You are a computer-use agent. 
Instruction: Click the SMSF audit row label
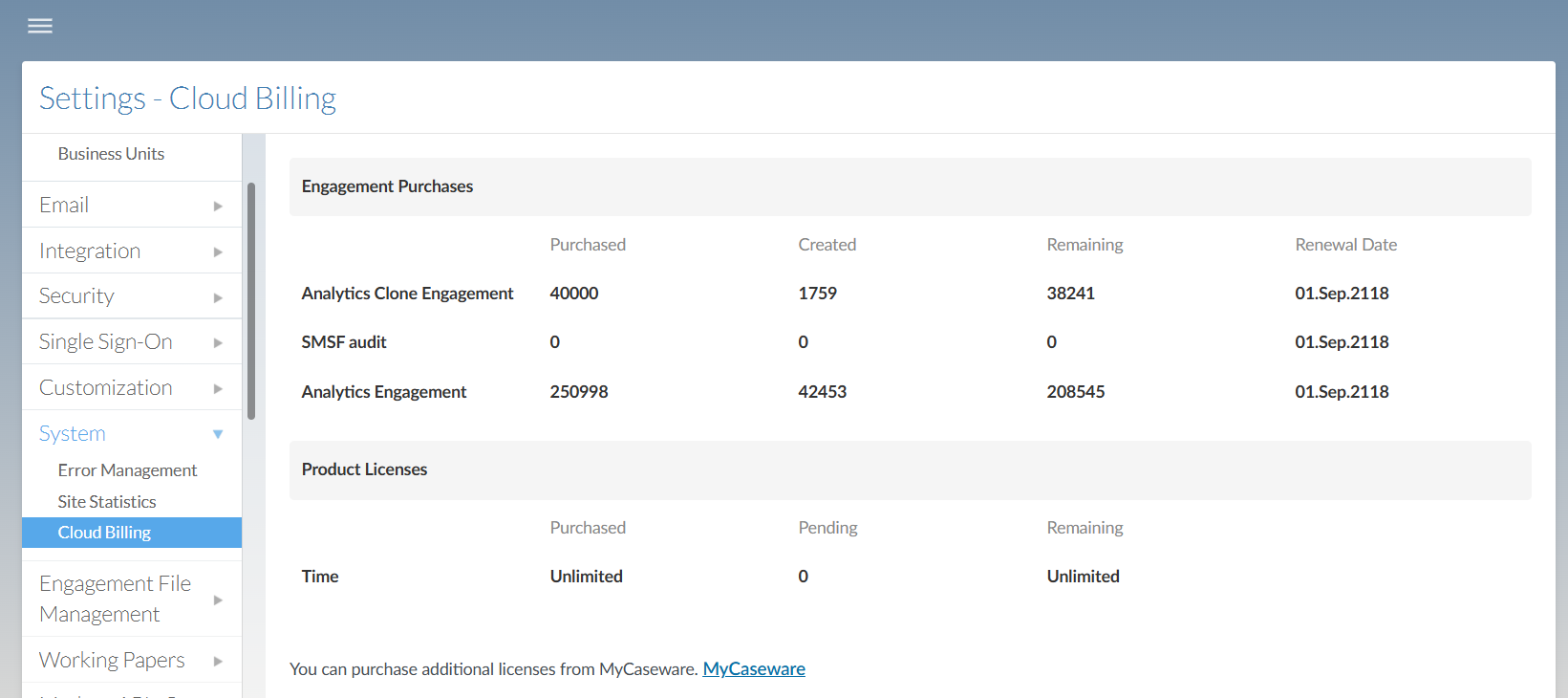click(344, 342)
